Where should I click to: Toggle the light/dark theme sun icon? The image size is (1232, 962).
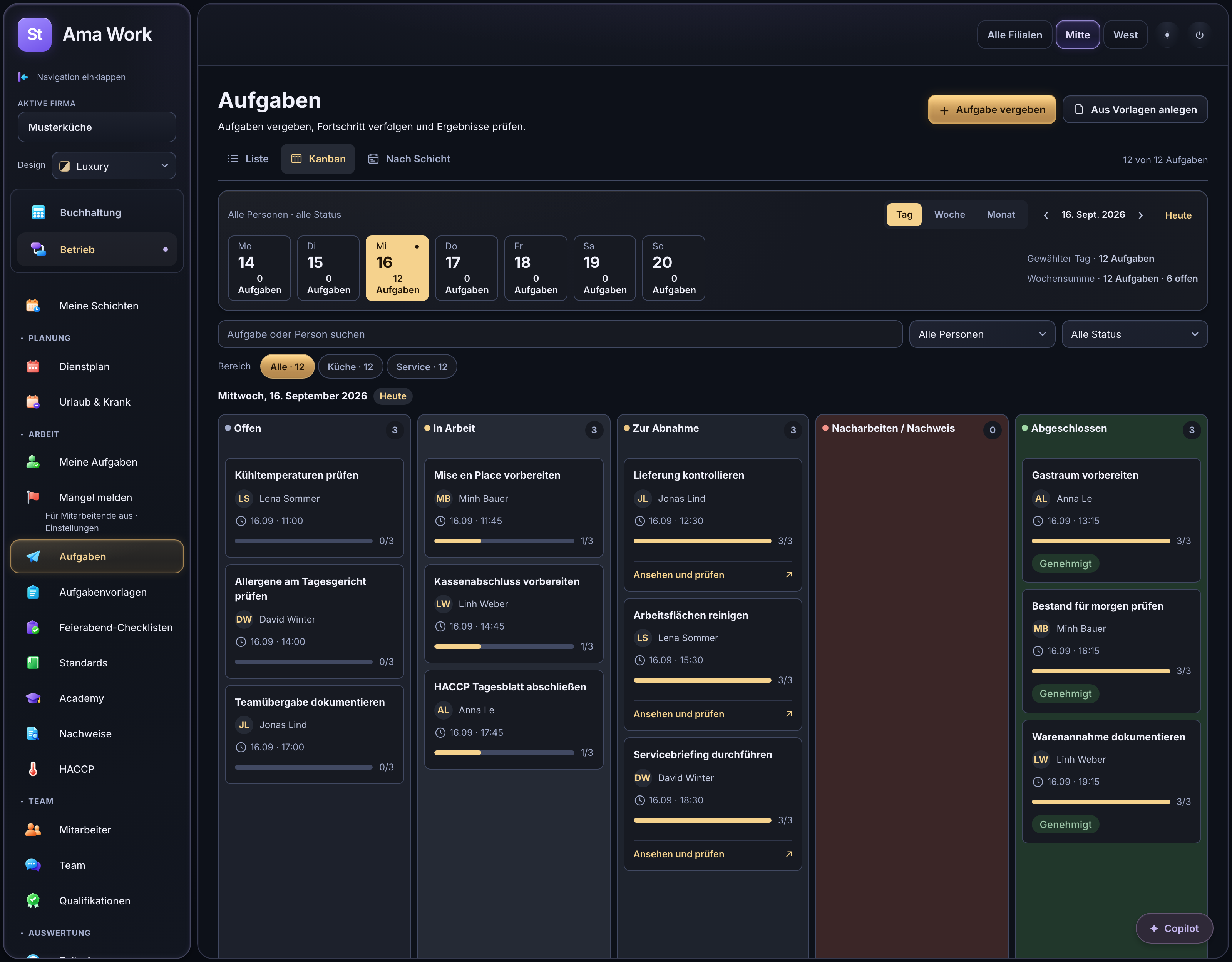pos(1167,35)
